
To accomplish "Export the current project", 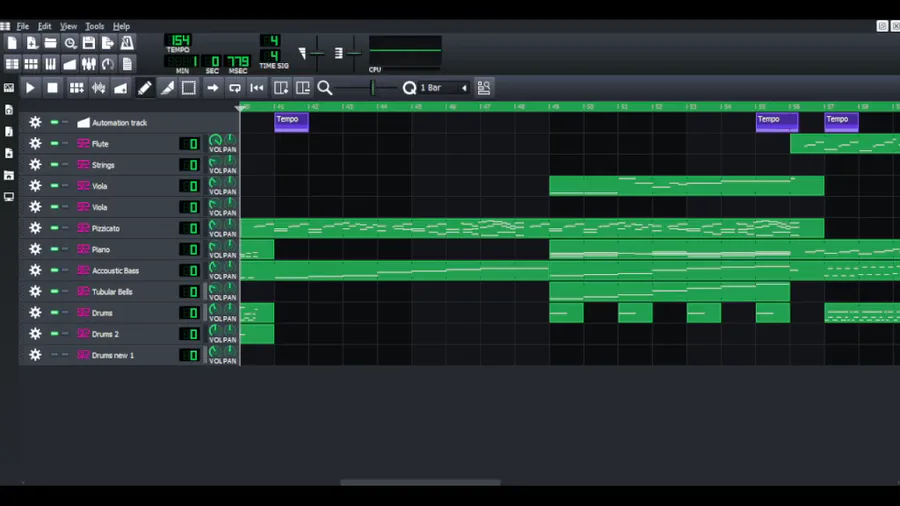I will (x=108, y=43).
